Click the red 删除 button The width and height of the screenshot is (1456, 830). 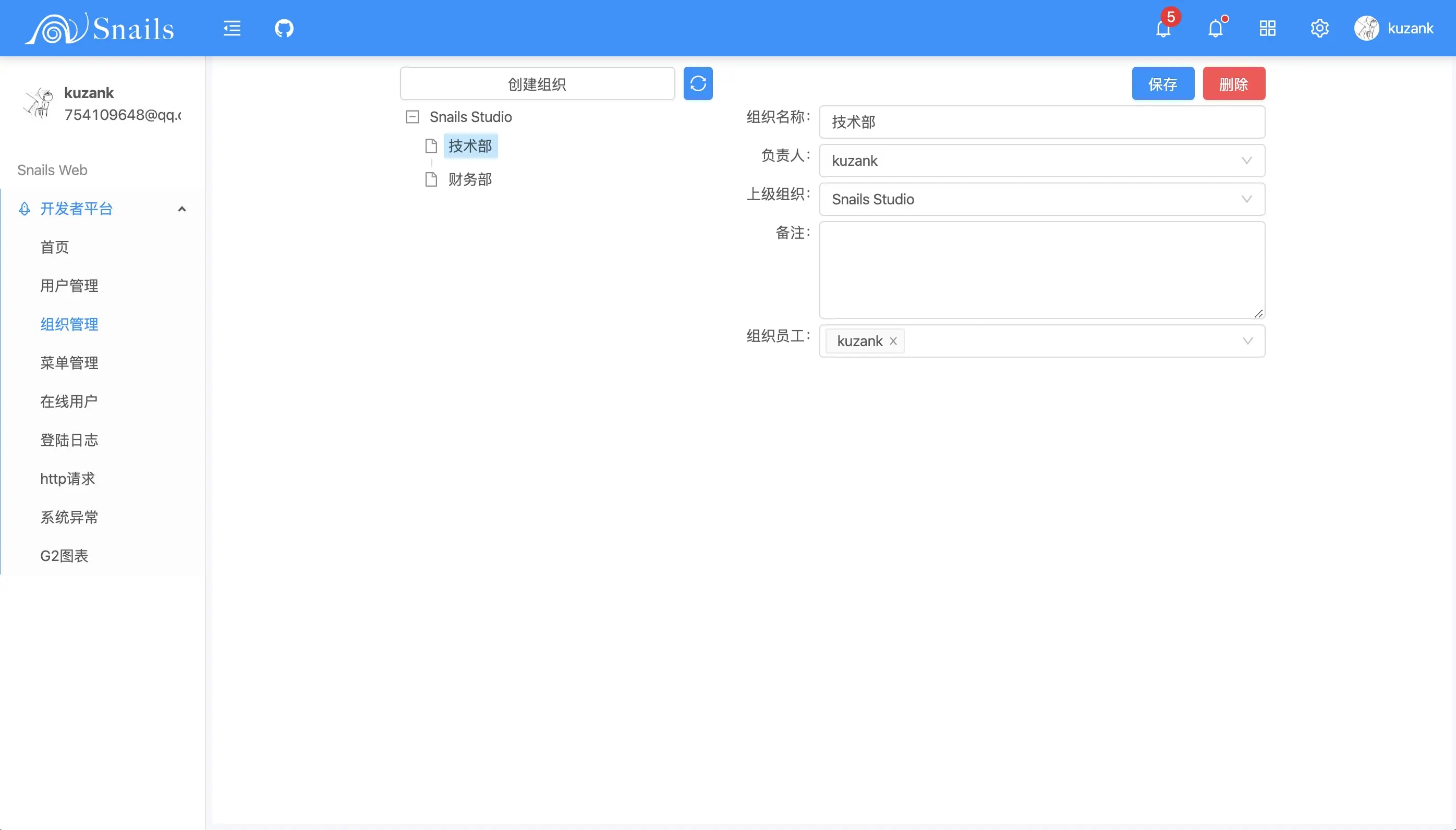click(1234, 84)
